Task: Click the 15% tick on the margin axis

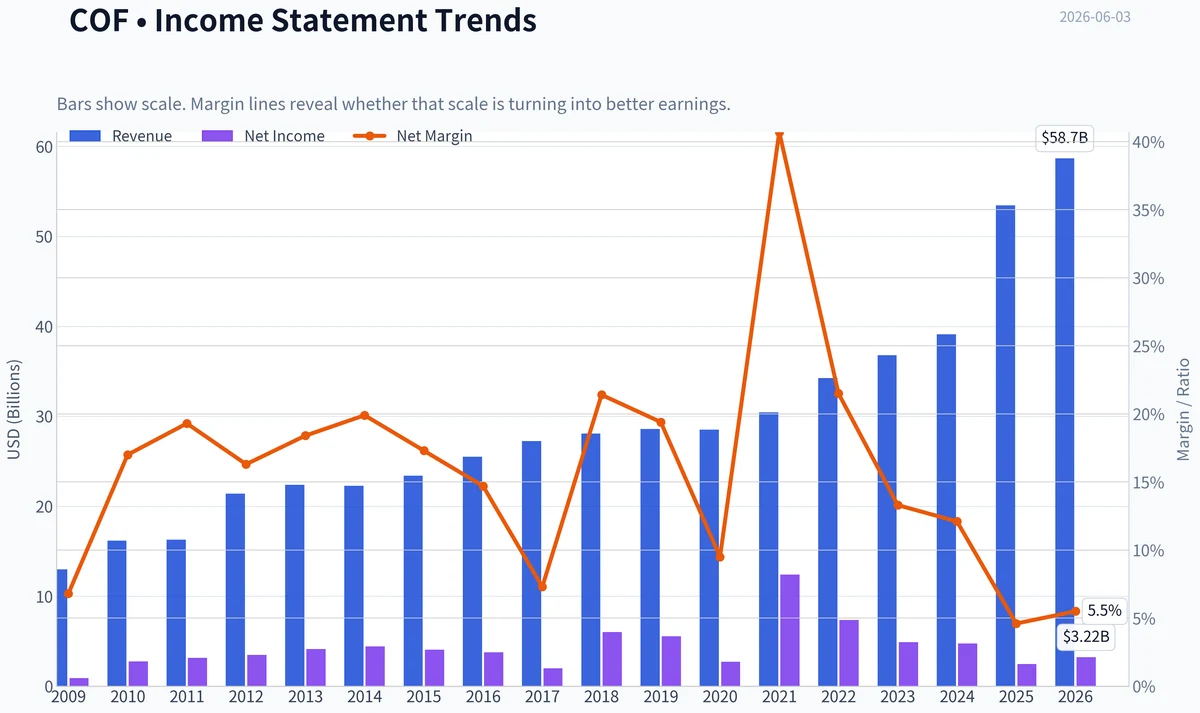Action: click(1150, 483)
